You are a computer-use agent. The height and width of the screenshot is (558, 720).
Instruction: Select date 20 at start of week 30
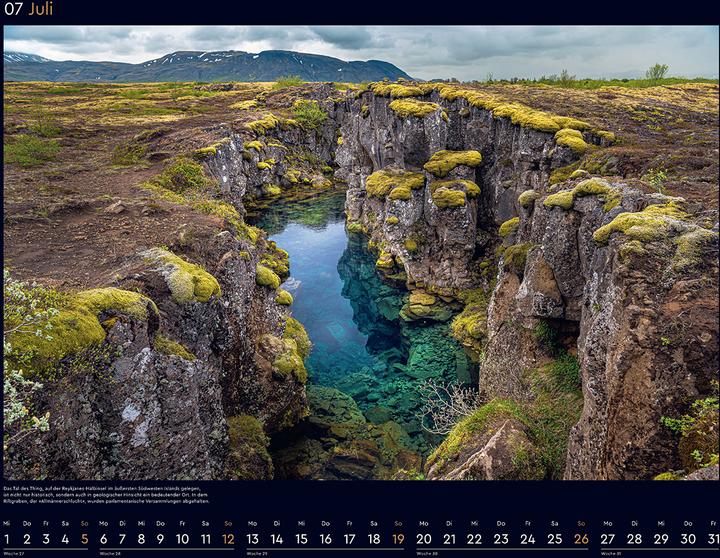423,538
